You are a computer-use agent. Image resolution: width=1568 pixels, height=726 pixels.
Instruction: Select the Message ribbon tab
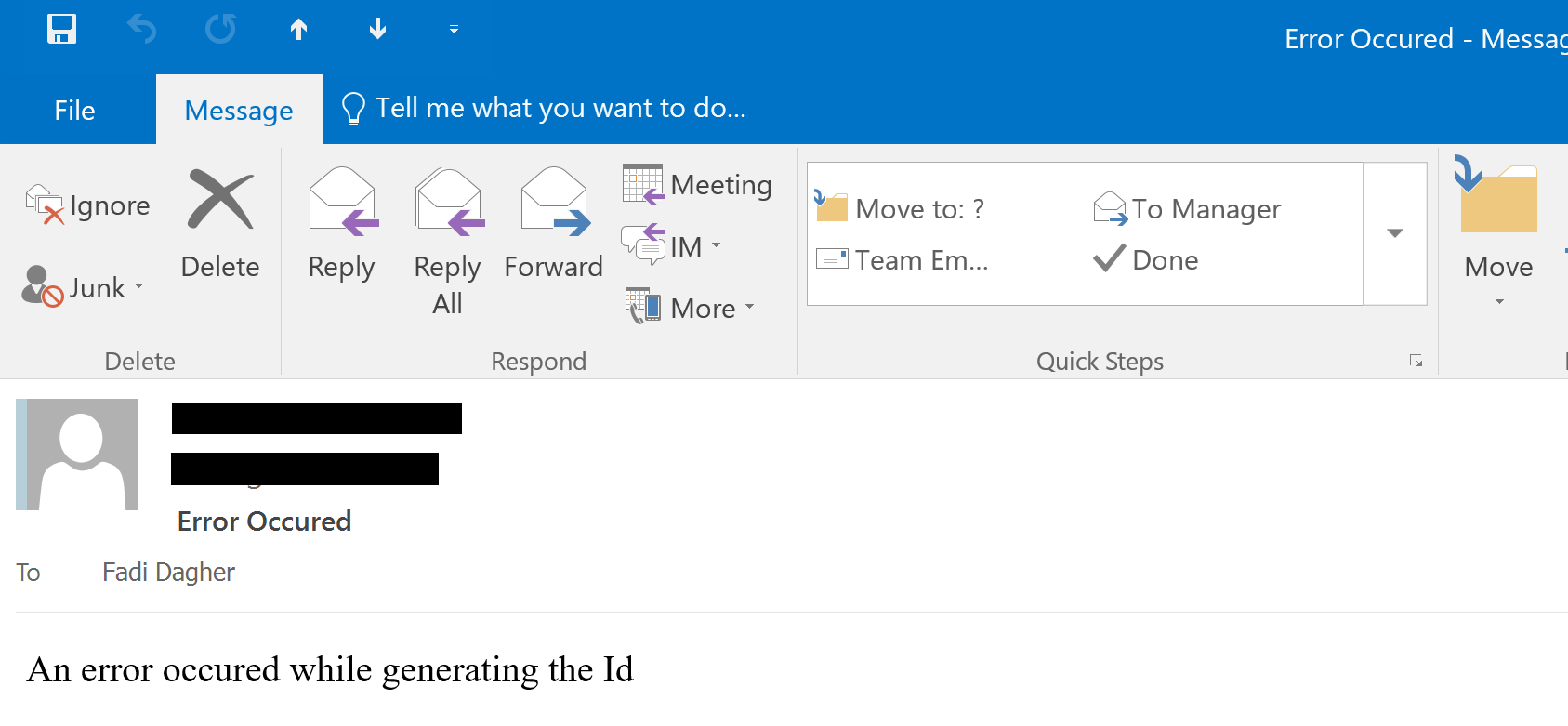coord(239,111)
